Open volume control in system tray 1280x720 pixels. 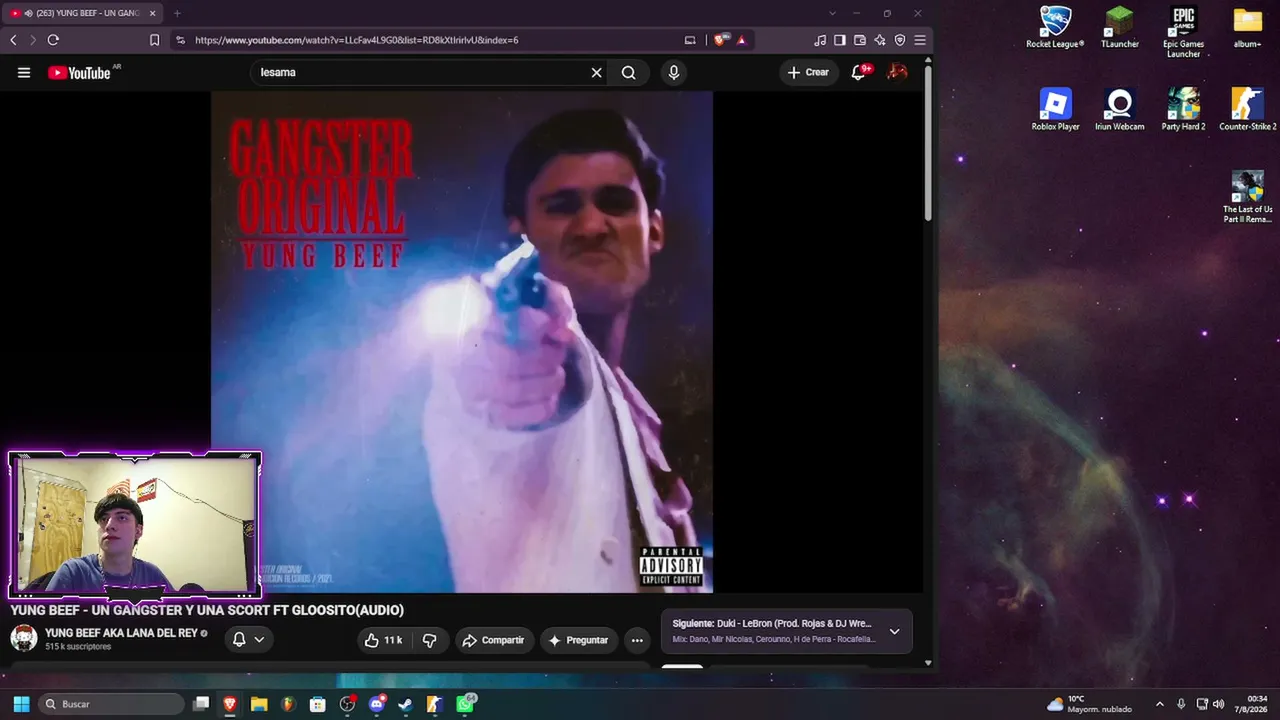point(1218,704)
